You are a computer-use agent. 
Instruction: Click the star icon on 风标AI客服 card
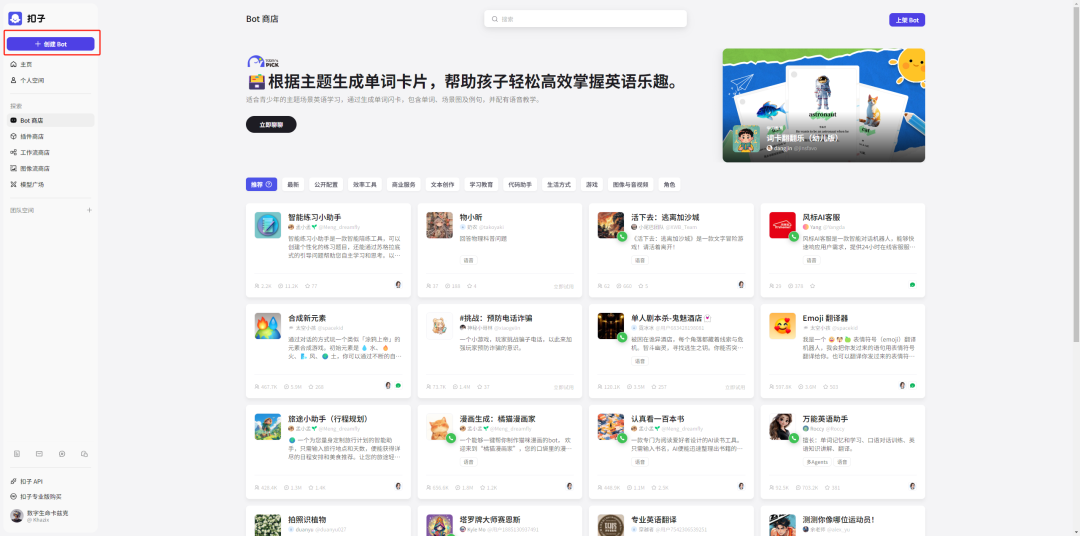(812, 285)
